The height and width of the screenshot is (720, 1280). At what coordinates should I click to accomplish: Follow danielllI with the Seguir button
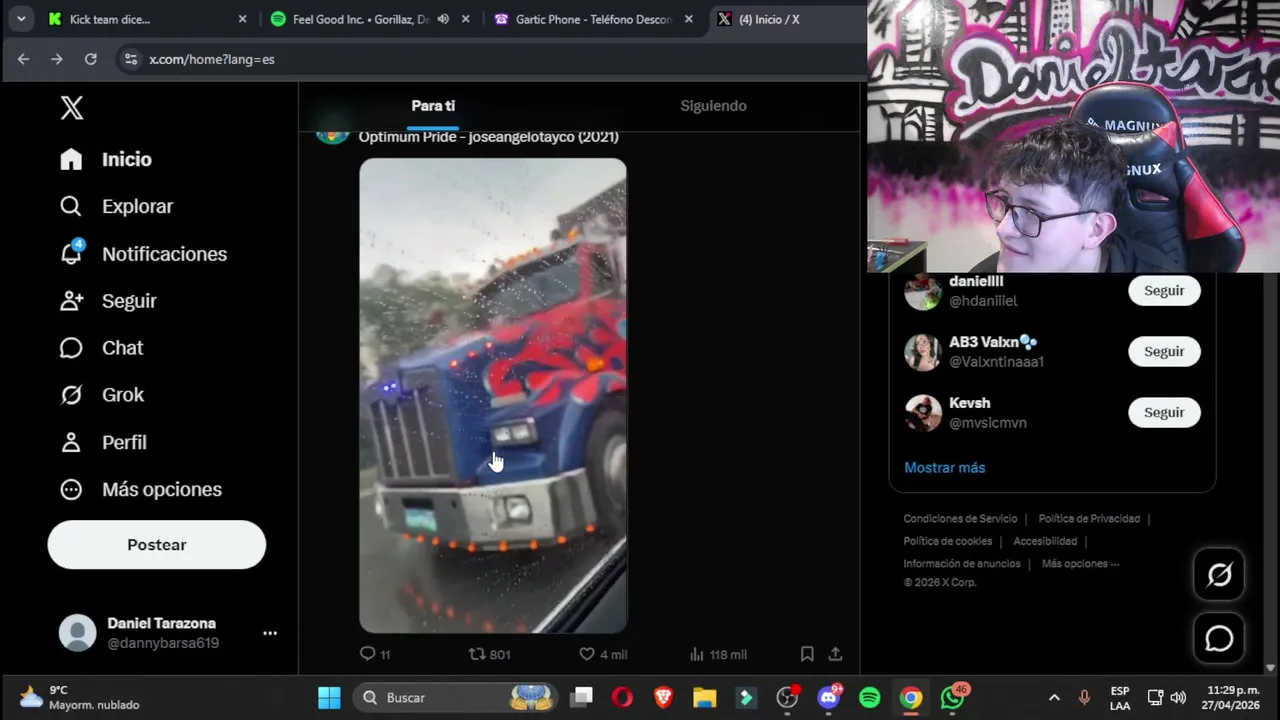point(1164,291)
